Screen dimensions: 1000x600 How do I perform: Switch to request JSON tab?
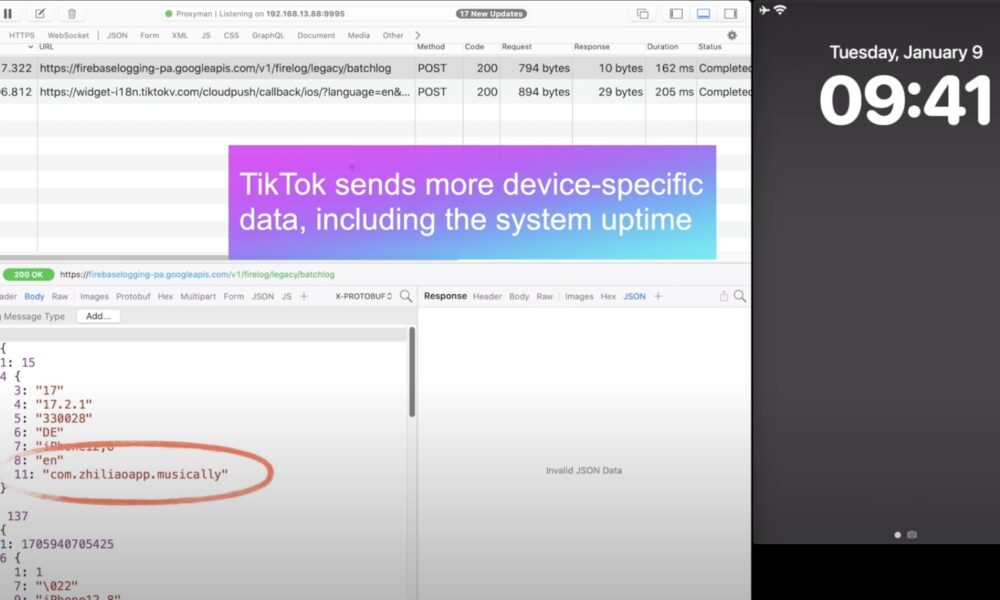[263, 296]
